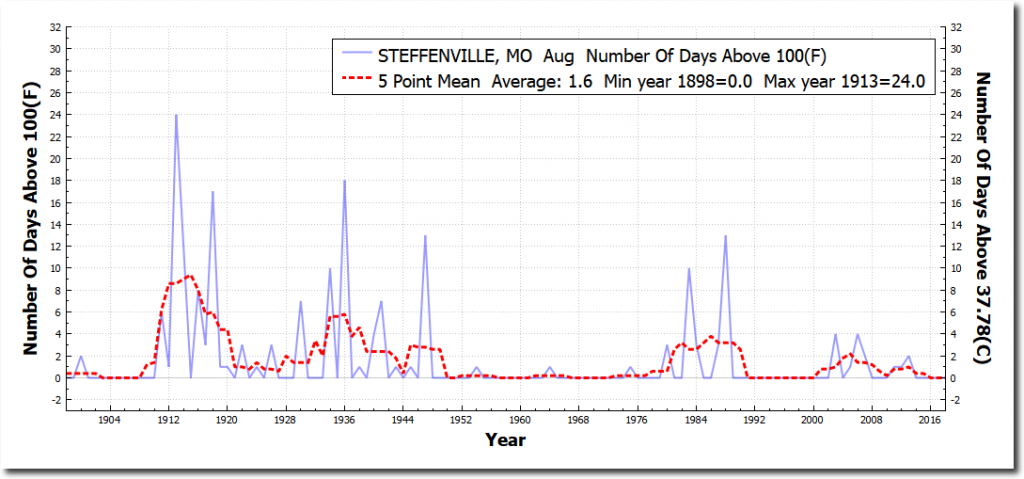Click the tallest blue peak at 1913
This screenshot has width=1024, height=479.
pyautogui.click(x=176, y=115)
